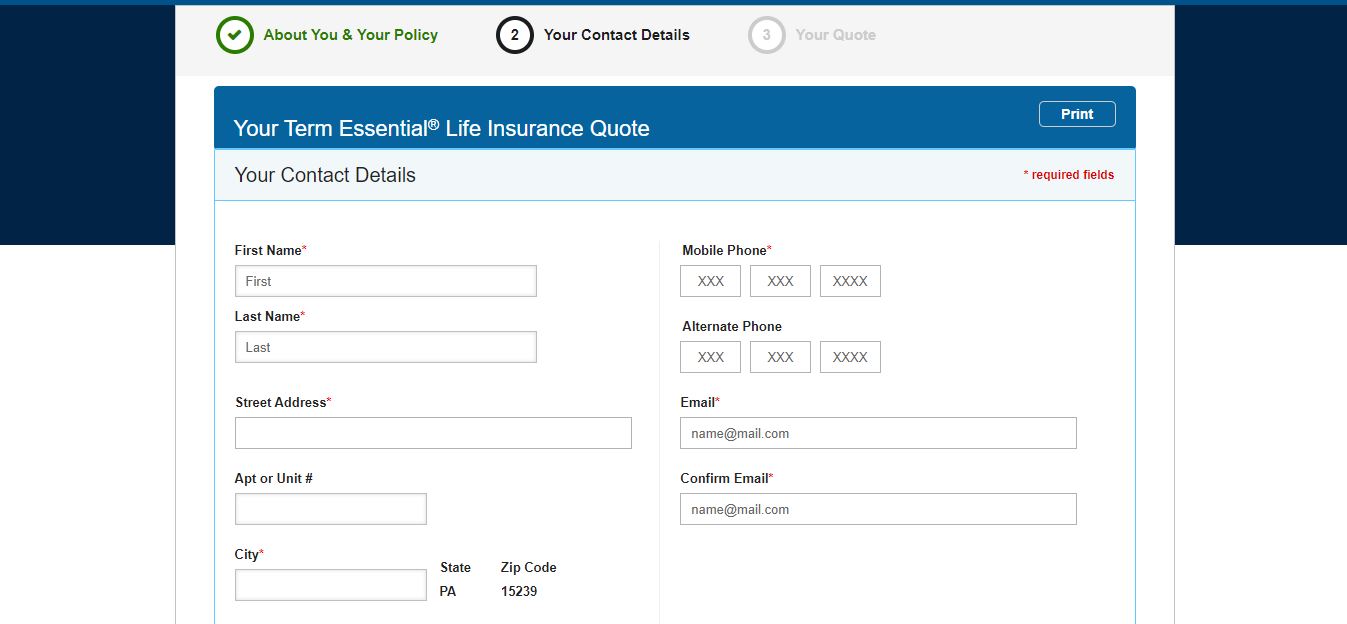1347x624 pixels.
Task: Click the Apt or Unit # label
Action: pos(274,478)
